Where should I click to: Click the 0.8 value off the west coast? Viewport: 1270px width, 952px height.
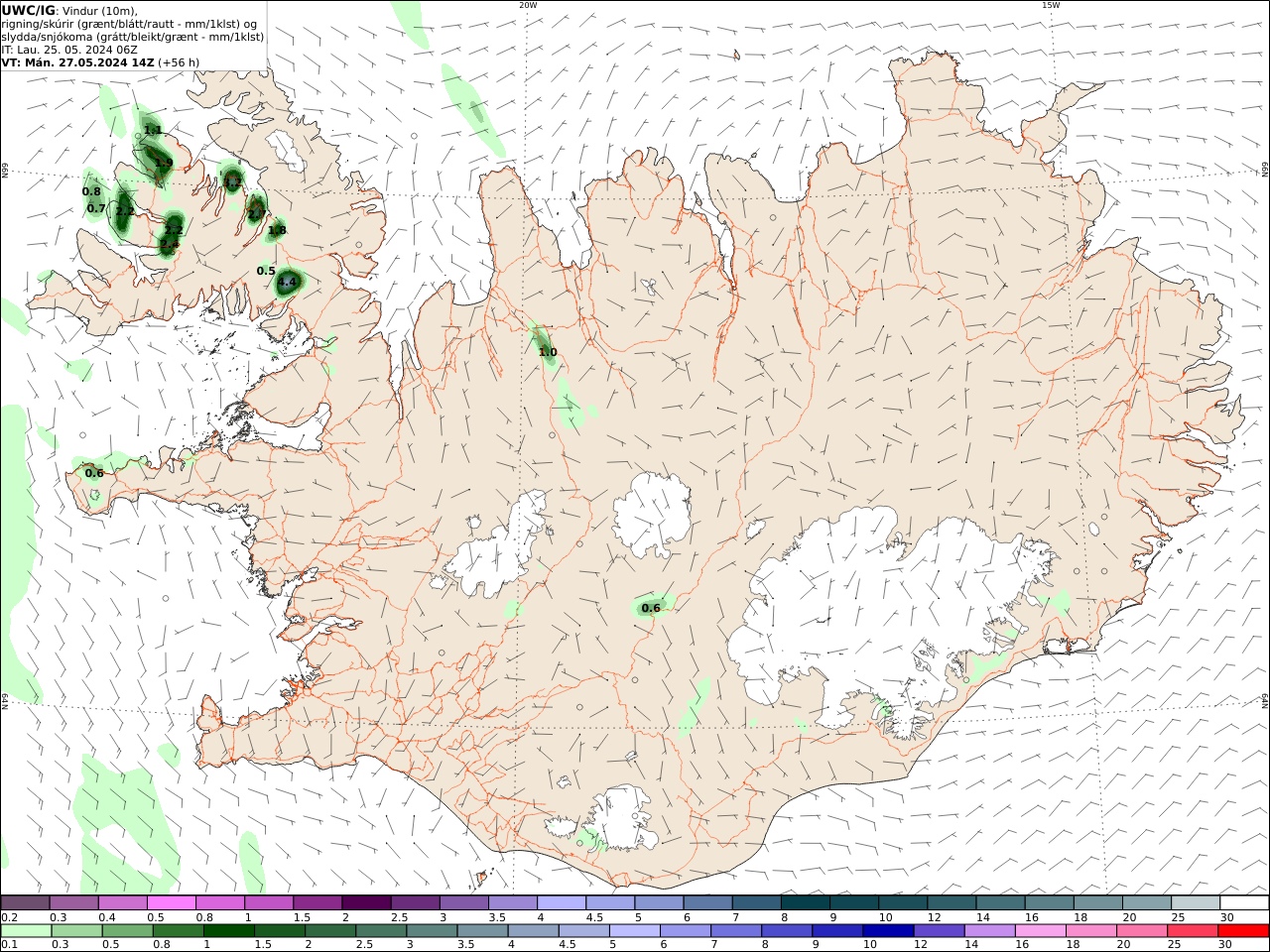coord(91,191)
